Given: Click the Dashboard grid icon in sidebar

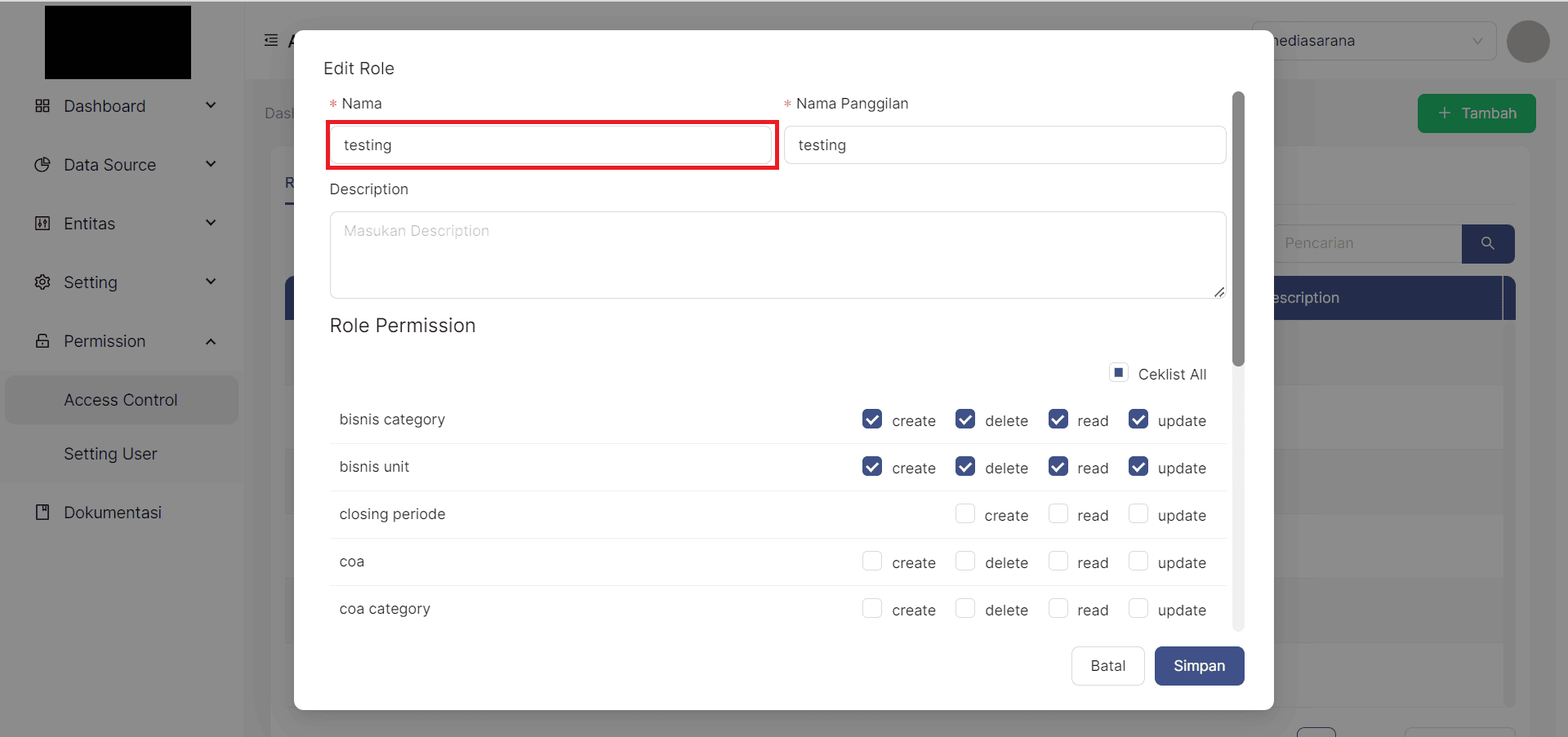Looking at the screenshot, I should coord(42,106).
